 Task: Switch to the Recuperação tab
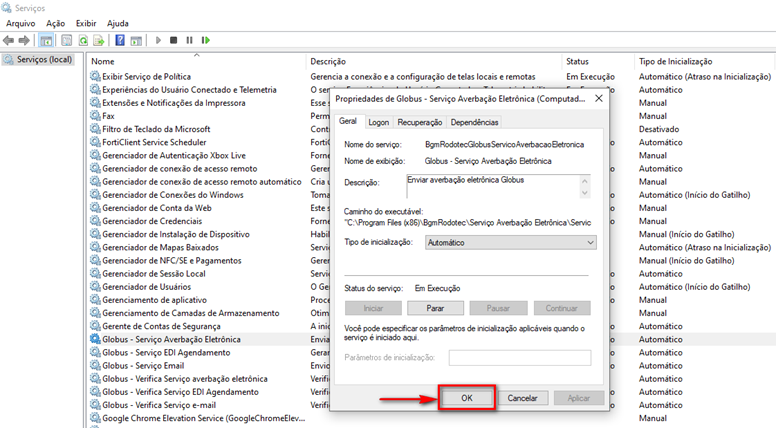point(420,122)
